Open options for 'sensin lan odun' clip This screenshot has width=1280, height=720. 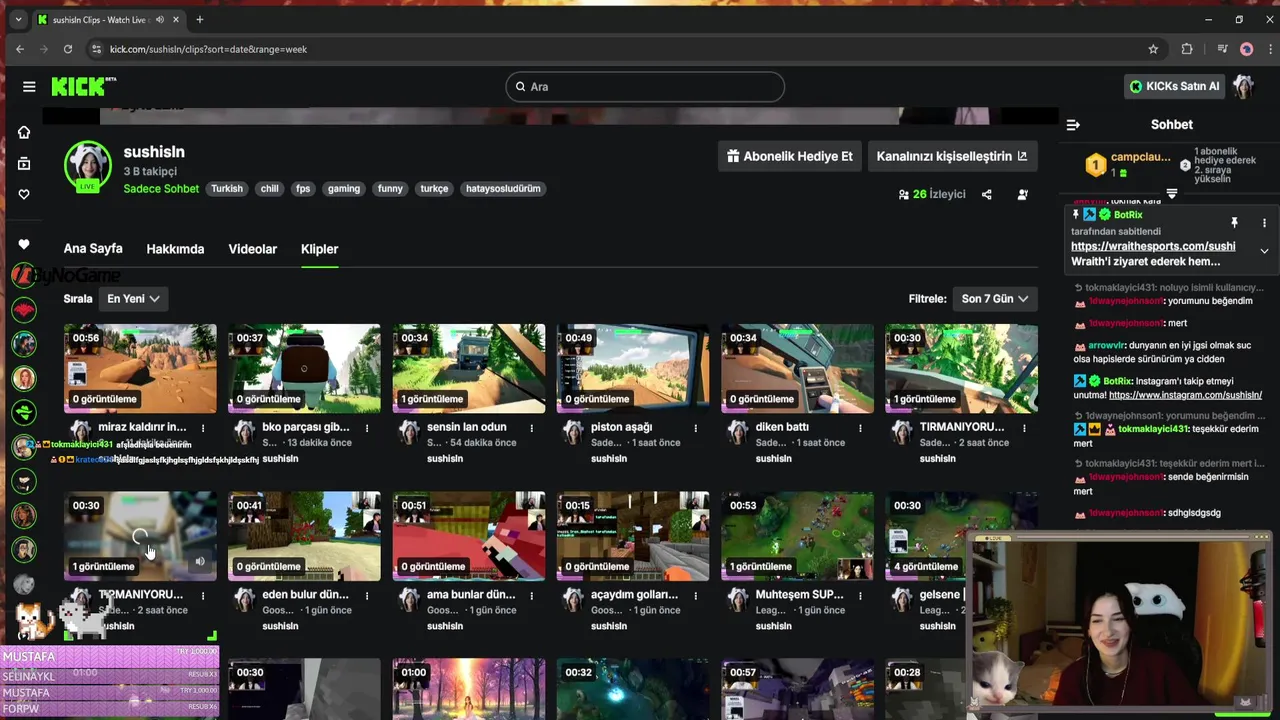click(531, 427)
